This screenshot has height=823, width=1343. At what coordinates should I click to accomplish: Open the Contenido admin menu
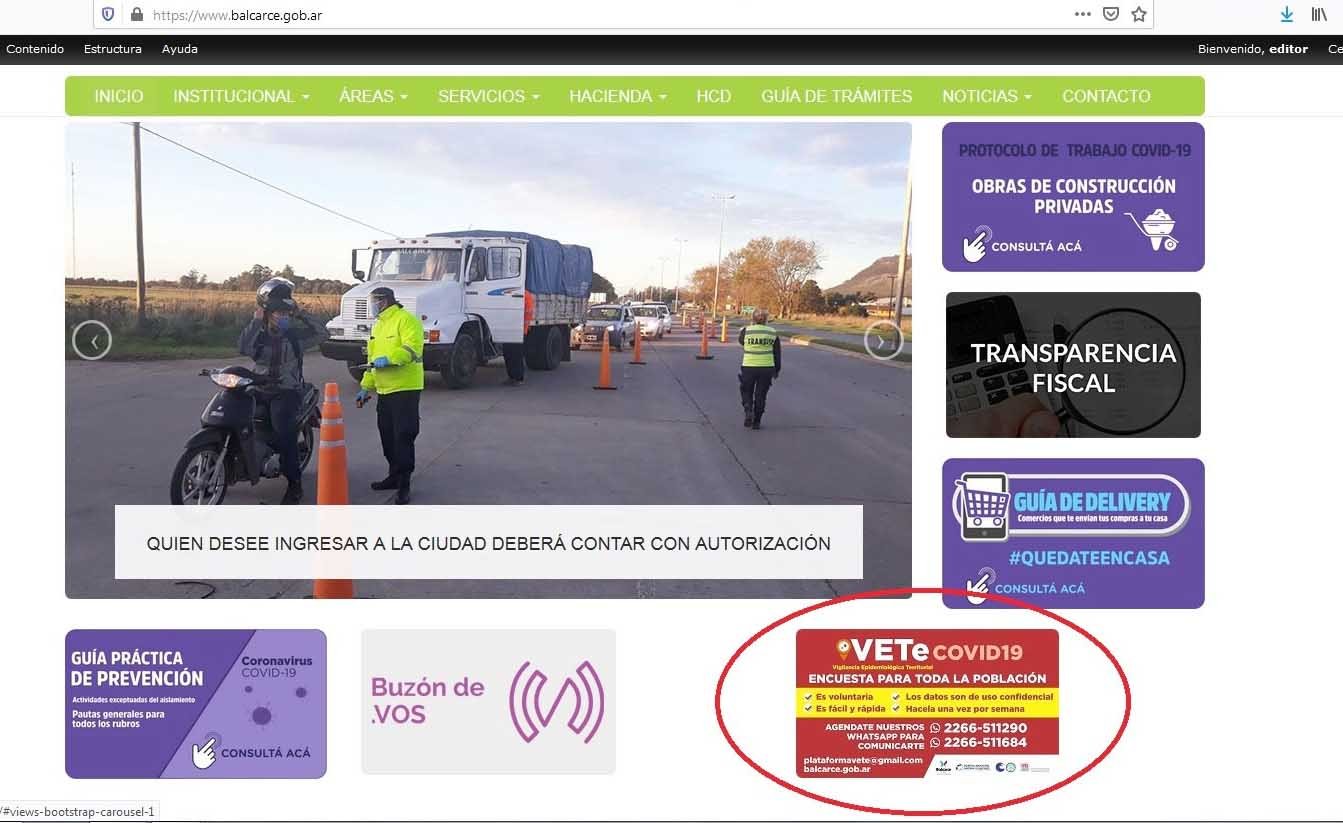pos(35,49)
